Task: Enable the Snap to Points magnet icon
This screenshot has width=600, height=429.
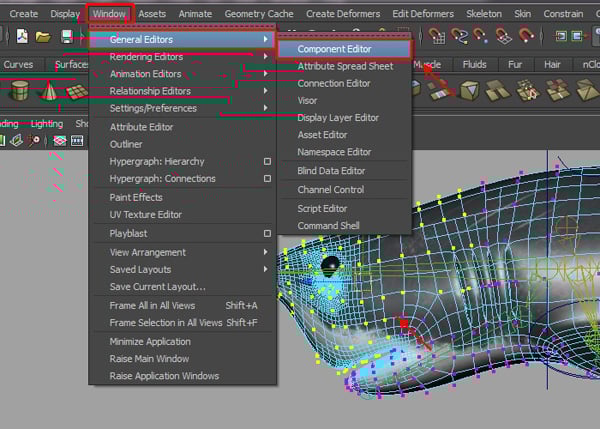Action: point(482,36)
